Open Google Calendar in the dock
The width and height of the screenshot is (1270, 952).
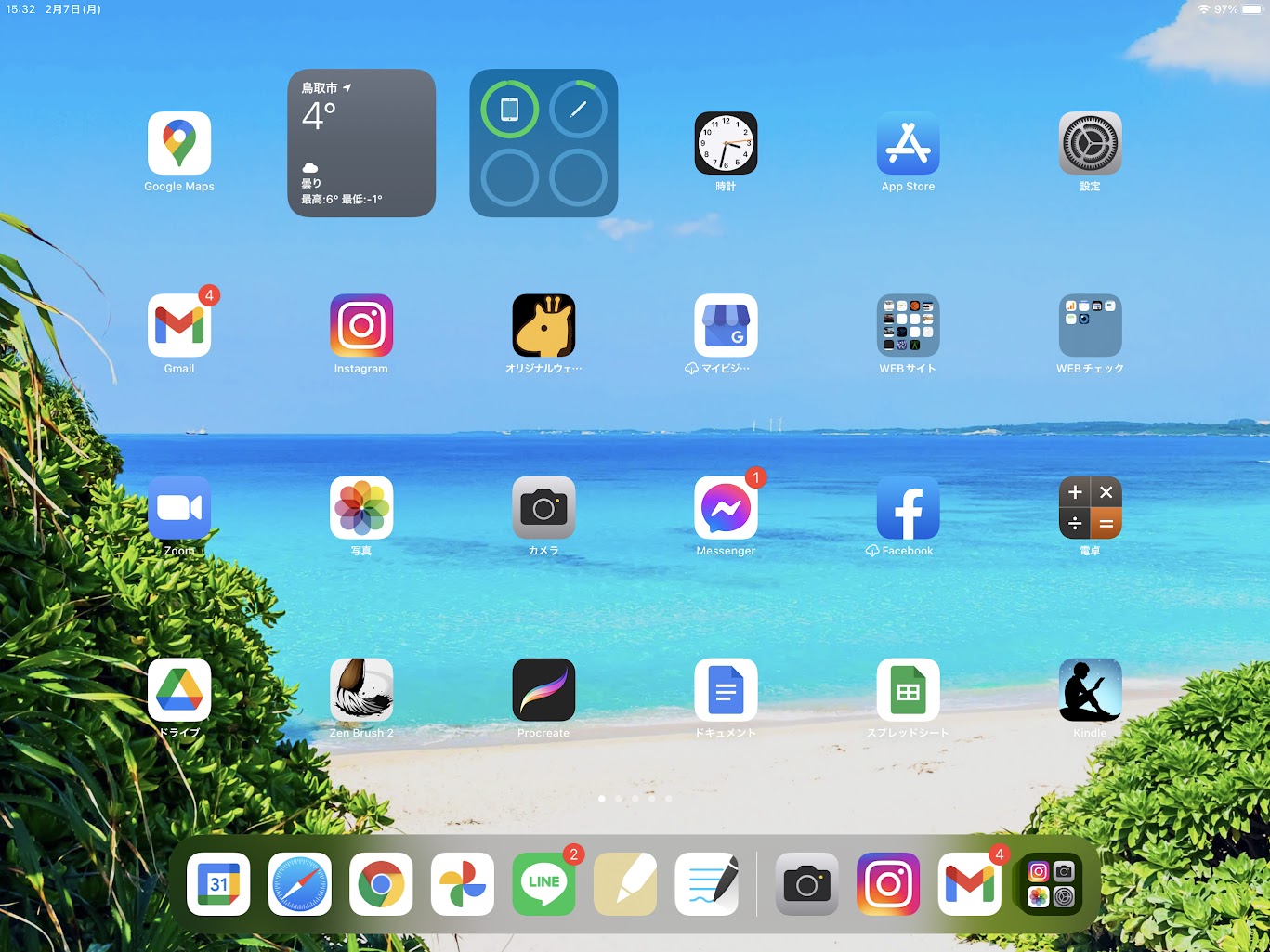click(218, 884)
